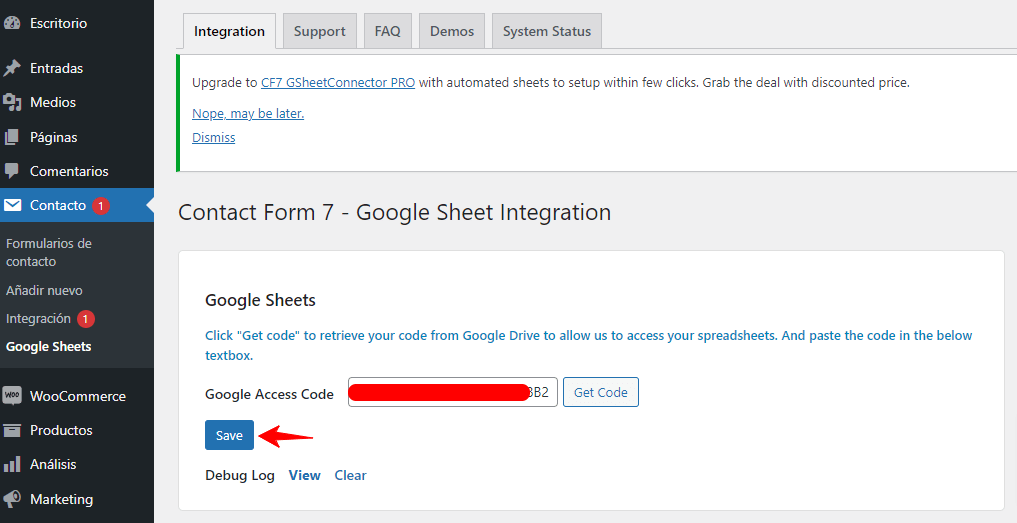Image resolution: width=1017 pixels, height=523 pixels.
Task: Click the 'Google Sheets' section heading
Action: tap(260, 300)
